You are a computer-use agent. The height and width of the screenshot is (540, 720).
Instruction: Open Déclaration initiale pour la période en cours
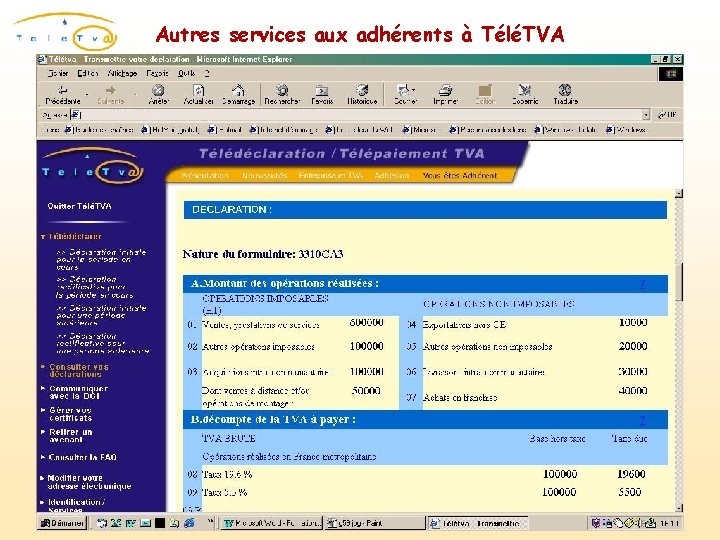tap(101, 259)
